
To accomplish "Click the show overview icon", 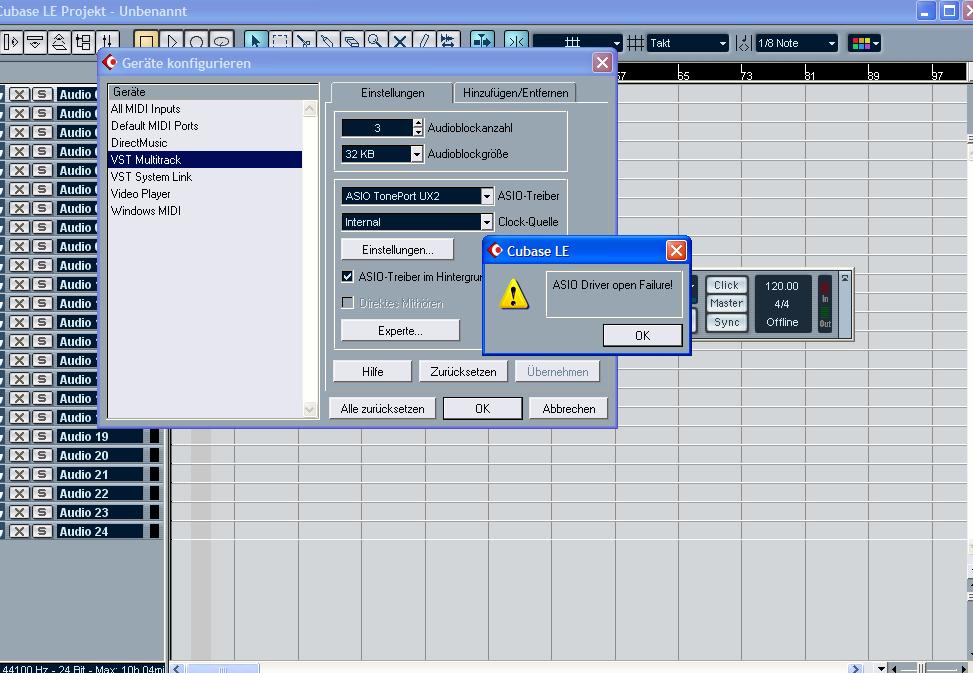I will (60, 42).
